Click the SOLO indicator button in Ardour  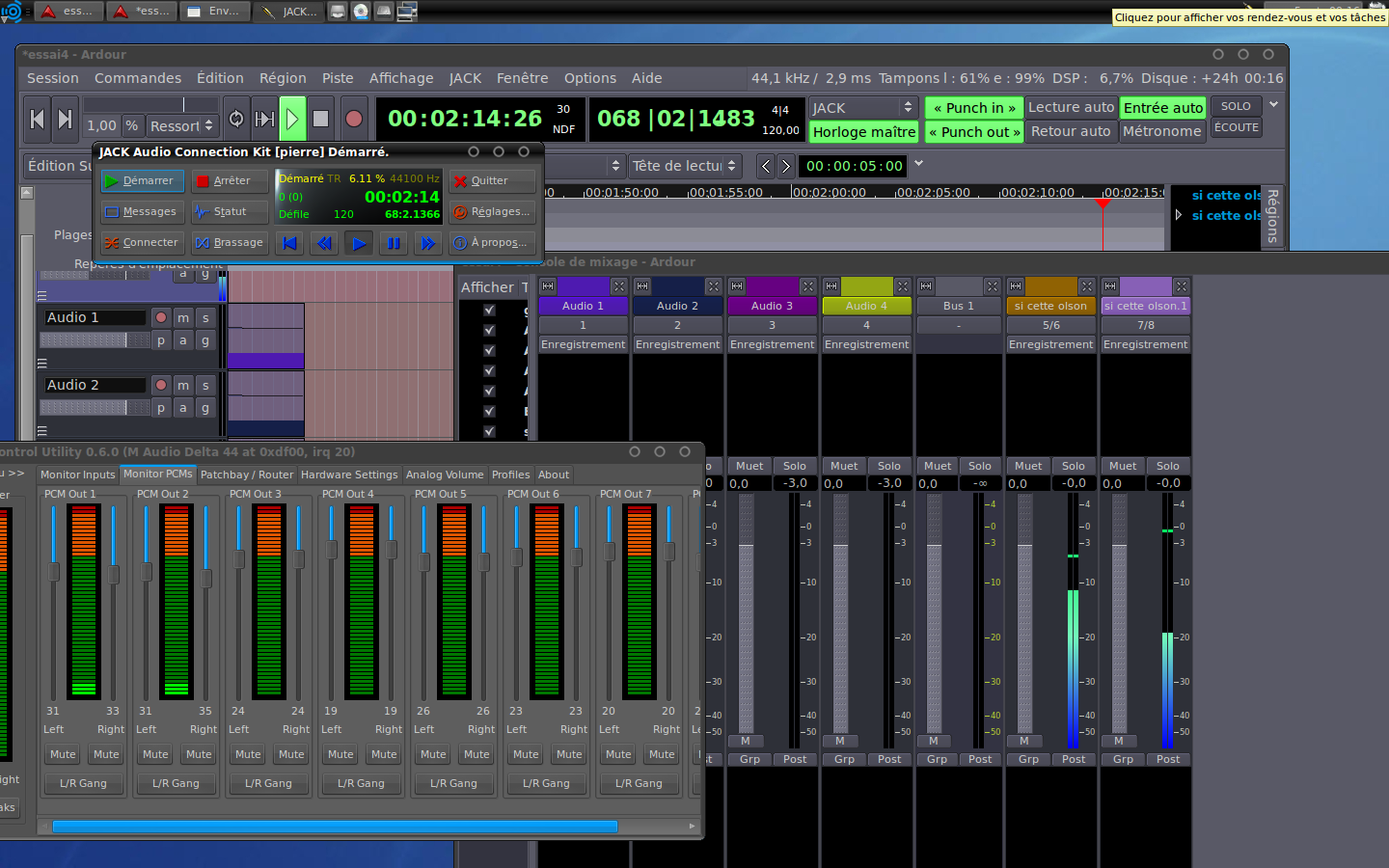[x=1236, y=106]
